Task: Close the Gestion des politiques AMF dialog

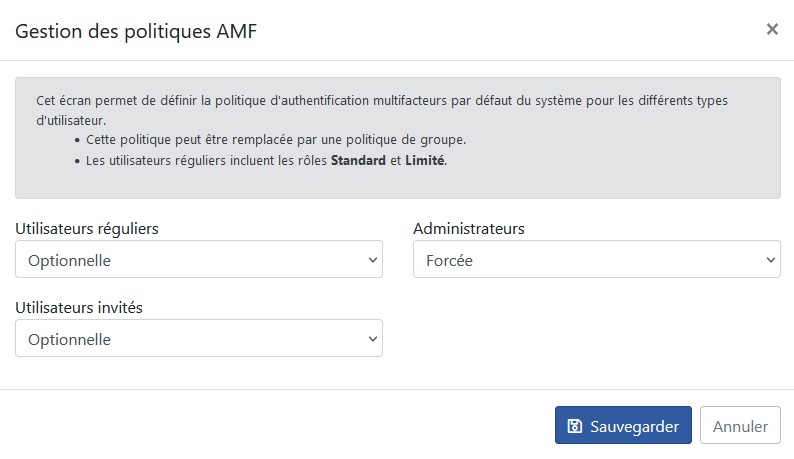Action: [772, 29]
